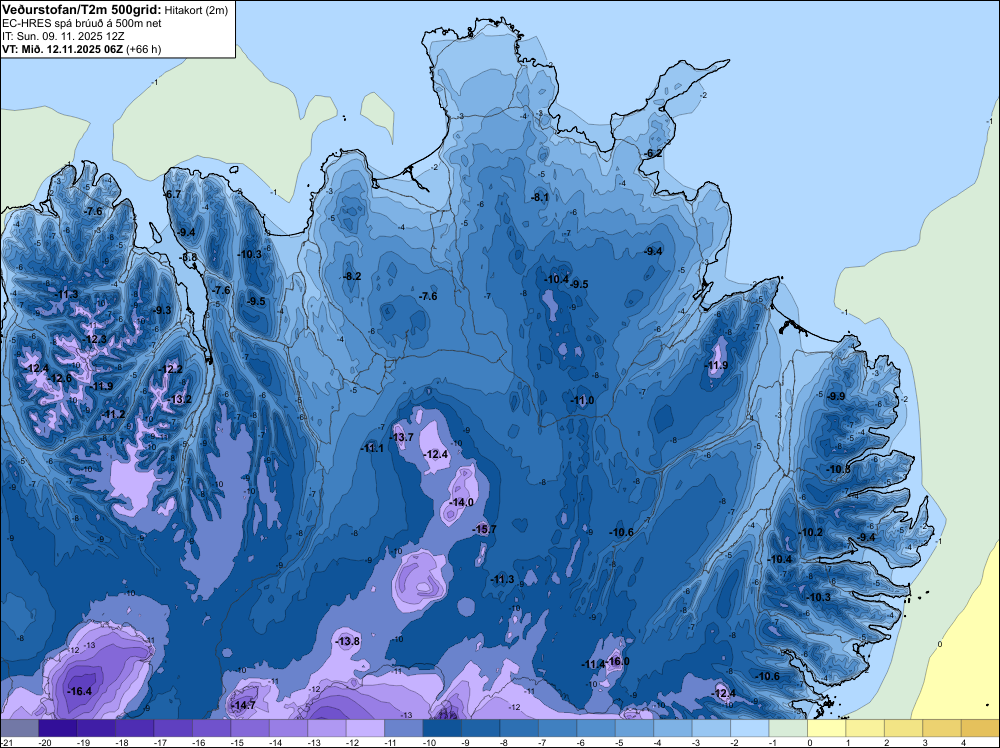Select the legend swatch labeled -20
Image resolution: width=1000 pixels, height=748 pixels.
(x=58, y=728)
